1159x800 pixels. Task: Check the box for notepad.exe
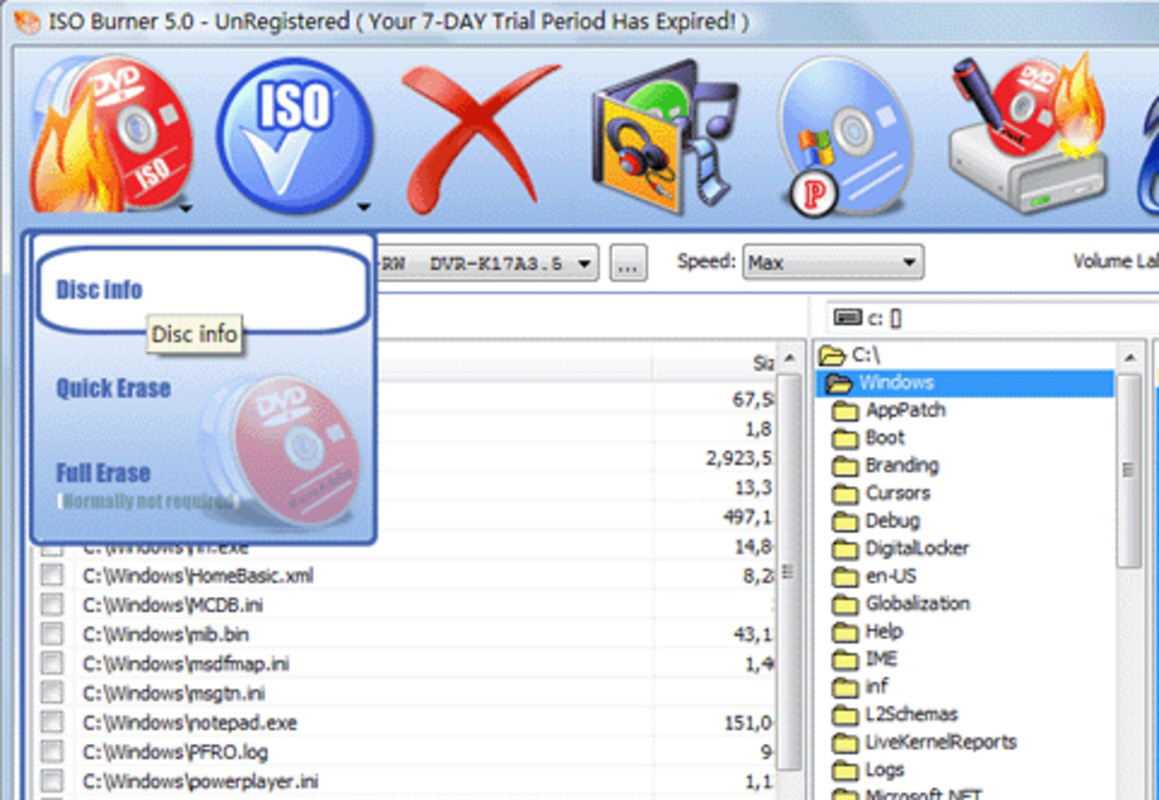[52, 722]
